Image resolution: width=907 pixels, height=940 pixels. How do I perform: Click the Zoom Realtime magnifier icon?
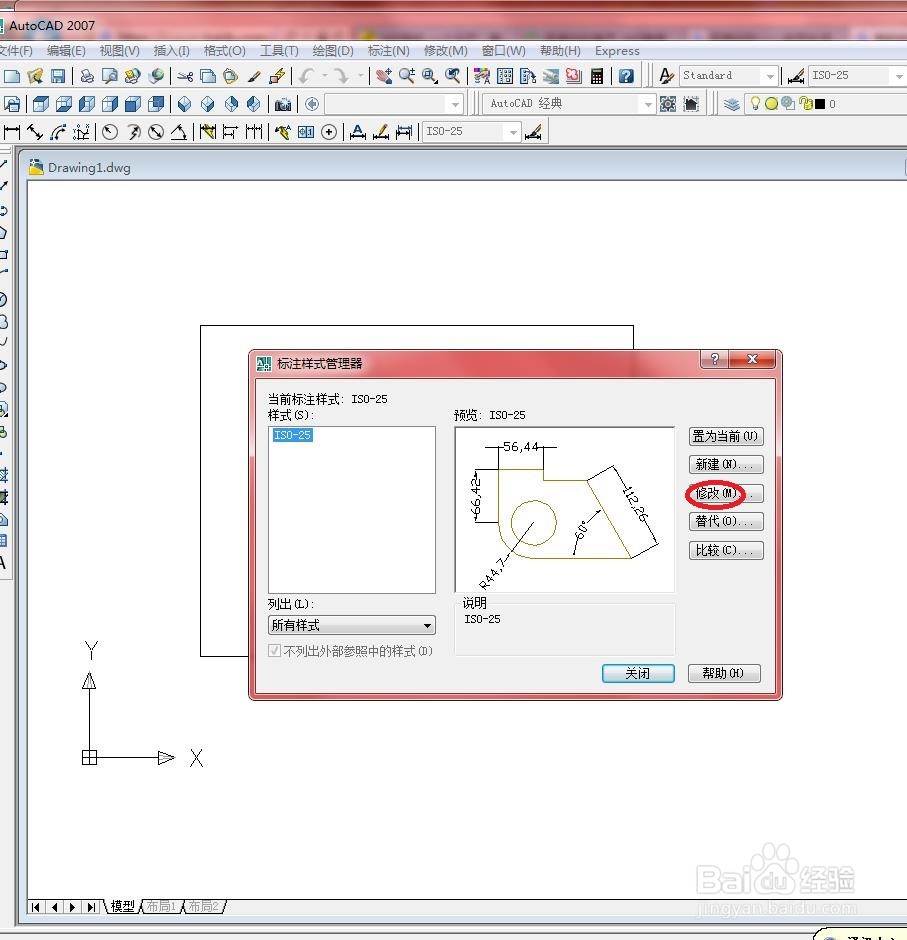click(406, 76)
